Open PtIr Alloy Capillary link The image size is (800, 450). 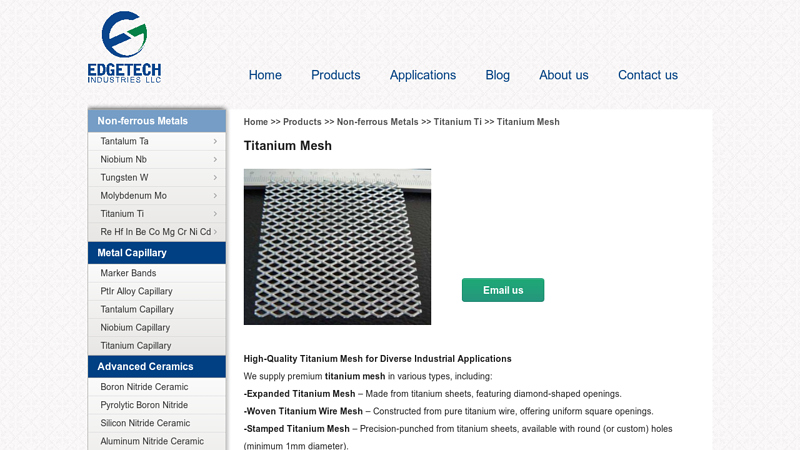(x=136, y=291)
